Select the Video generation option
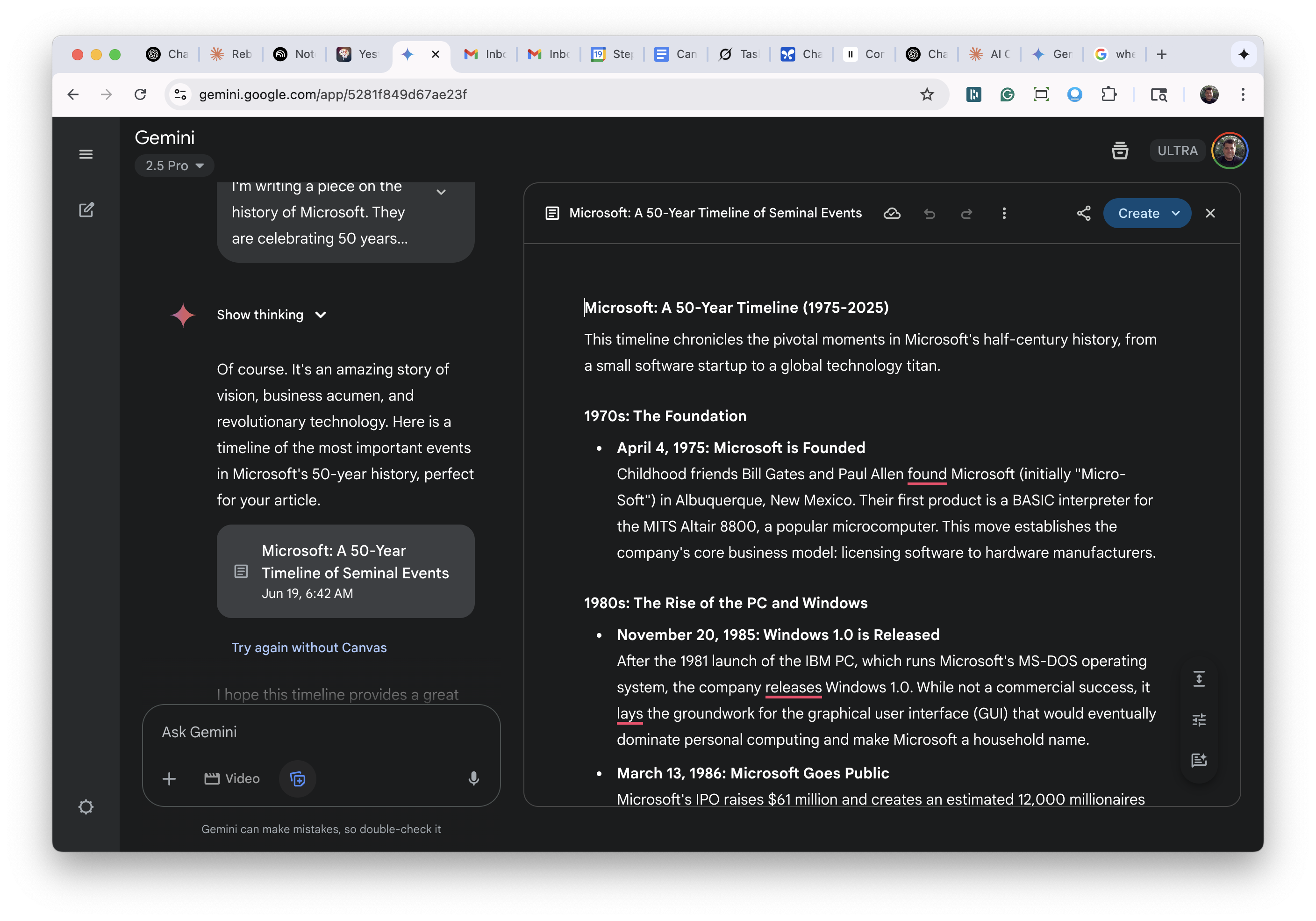 [x=232, y=779]
